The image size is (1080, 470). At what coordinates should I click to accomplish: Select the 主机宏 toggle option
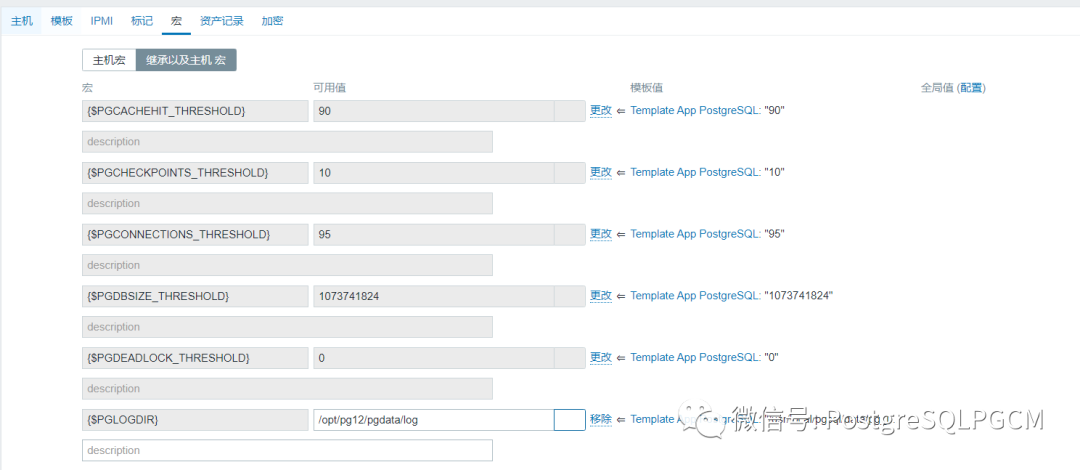pos(109,60)
